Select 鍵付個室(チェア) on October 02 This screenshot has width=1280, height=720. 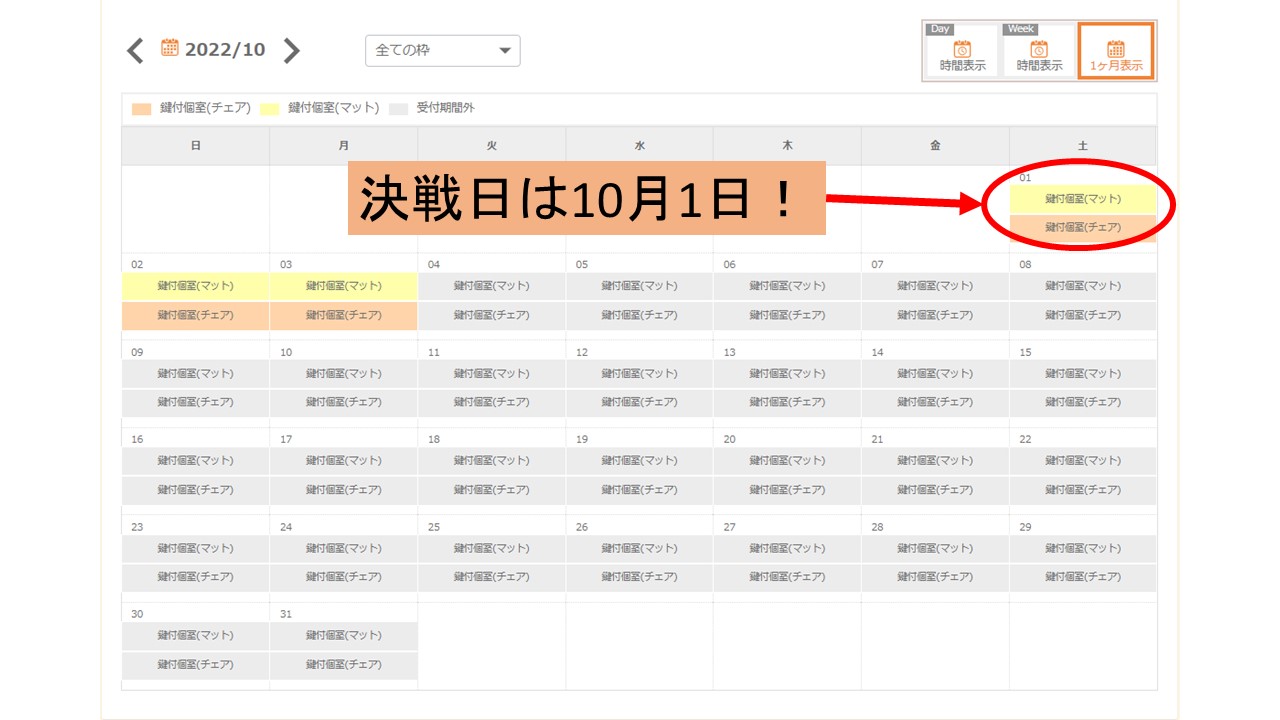click(196, 315)
